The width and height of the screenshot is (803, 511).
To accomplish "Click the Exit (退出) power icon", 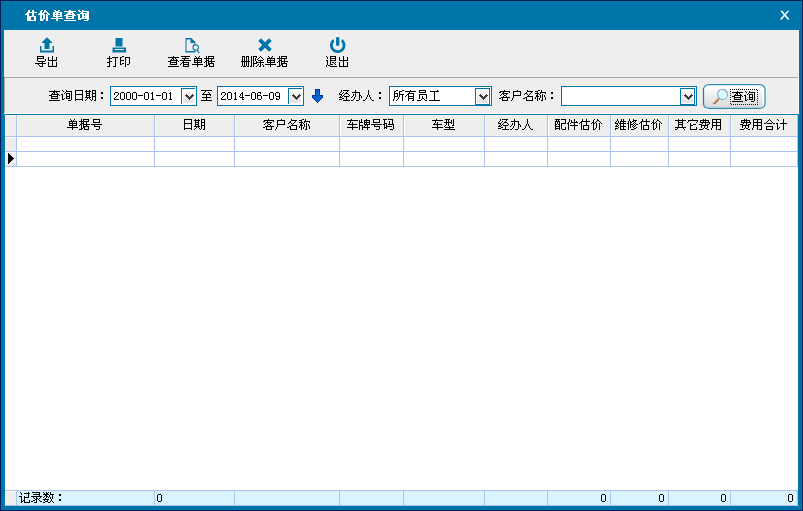I will pyautogui.click(x=337, y=46).
